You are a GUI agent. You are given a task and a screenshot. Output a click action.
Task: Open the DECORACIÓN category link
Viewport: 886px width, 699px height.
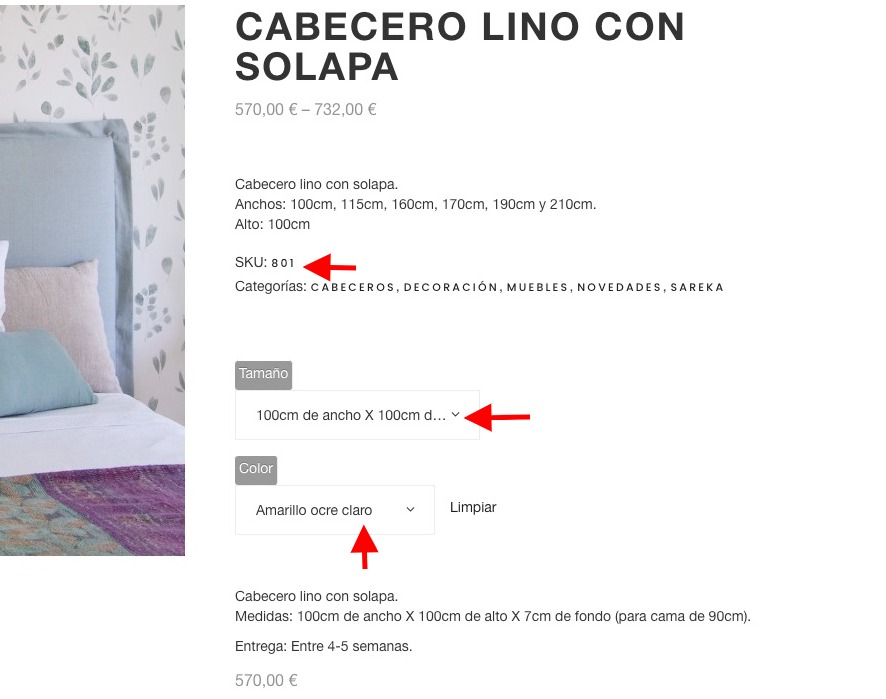(450, 287)
